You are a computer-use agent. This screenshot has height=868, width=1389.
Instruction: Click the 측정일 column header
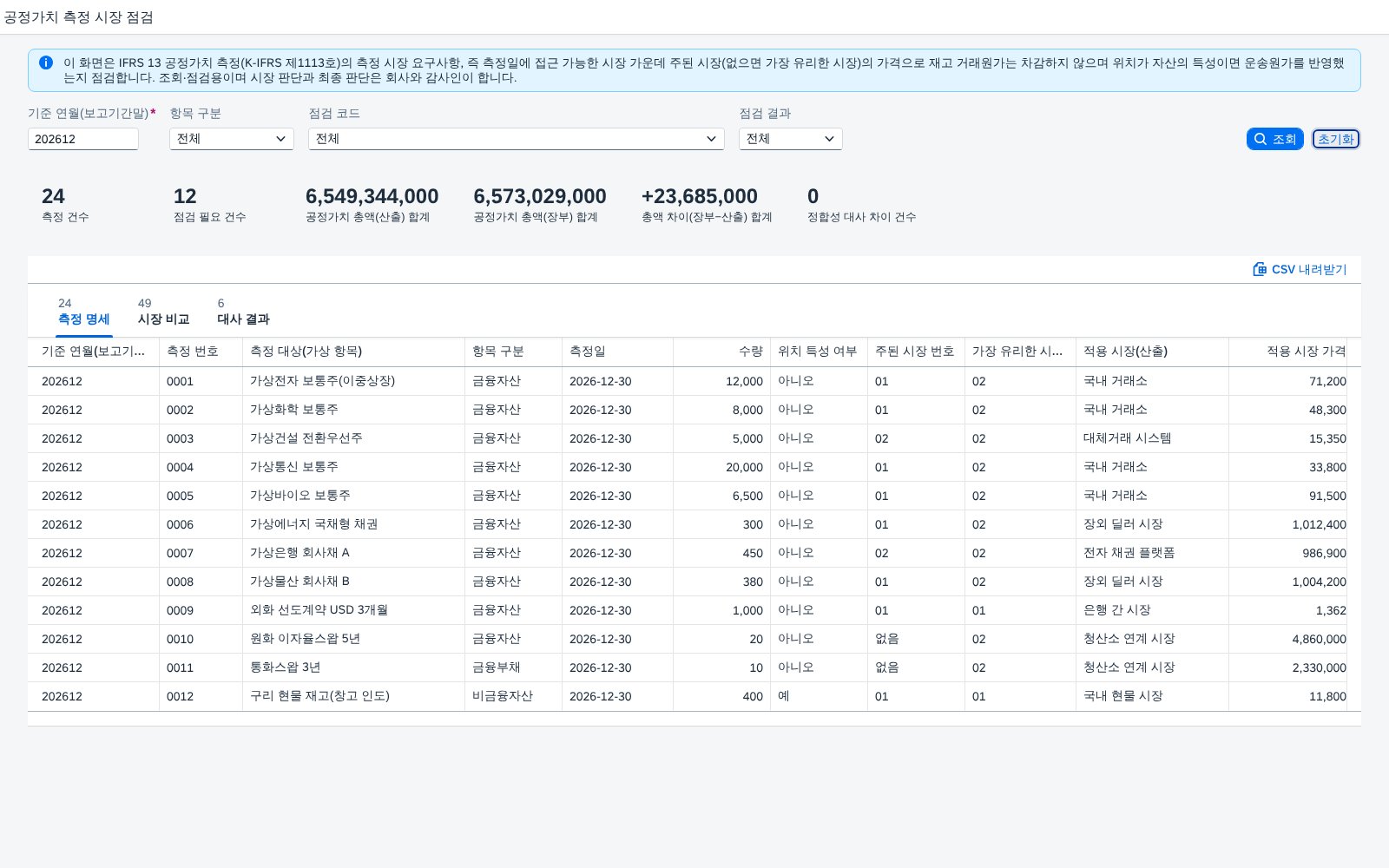click(x=618, y=352)
